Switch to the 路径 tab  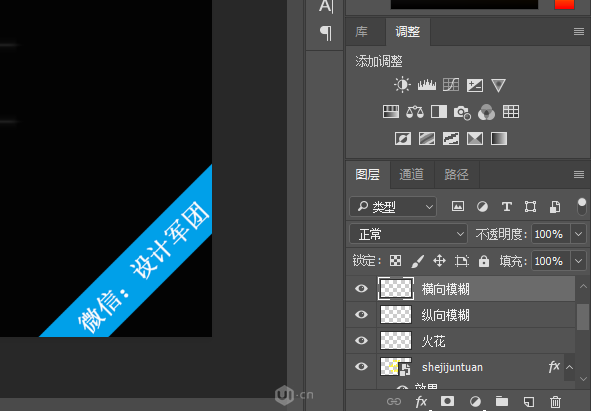pyautogui.click(x=456, y=174)
